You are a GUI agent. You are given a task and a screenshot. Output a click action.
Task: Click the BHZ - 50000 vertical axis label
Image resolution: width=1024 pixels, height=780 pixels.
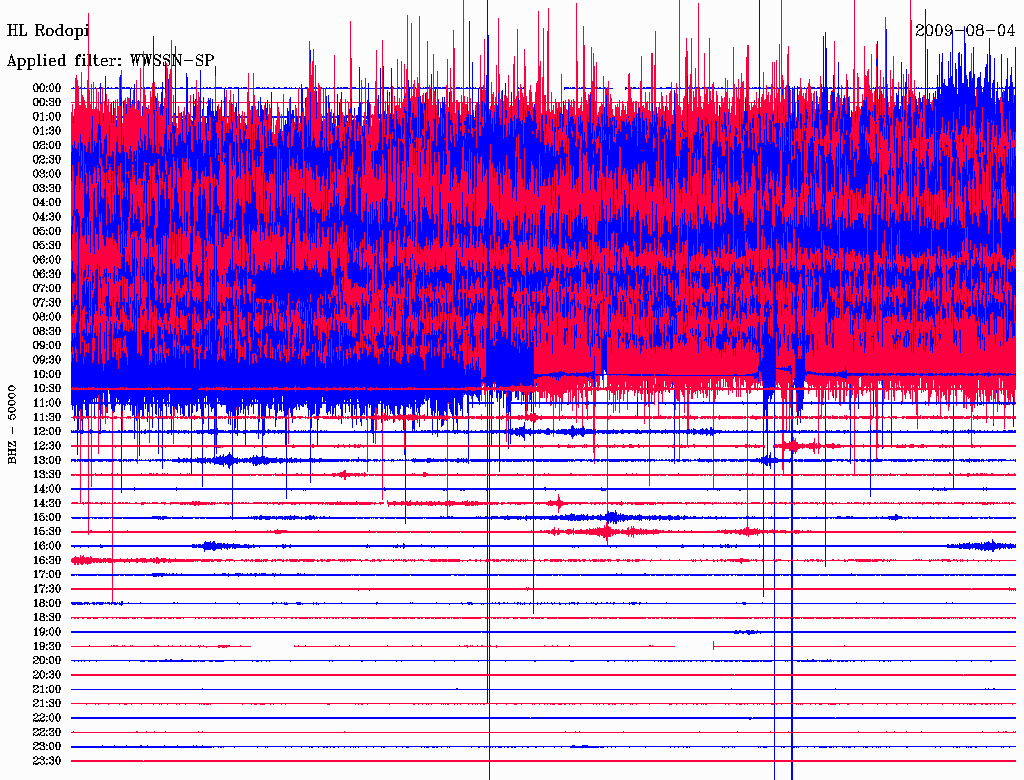12,423
